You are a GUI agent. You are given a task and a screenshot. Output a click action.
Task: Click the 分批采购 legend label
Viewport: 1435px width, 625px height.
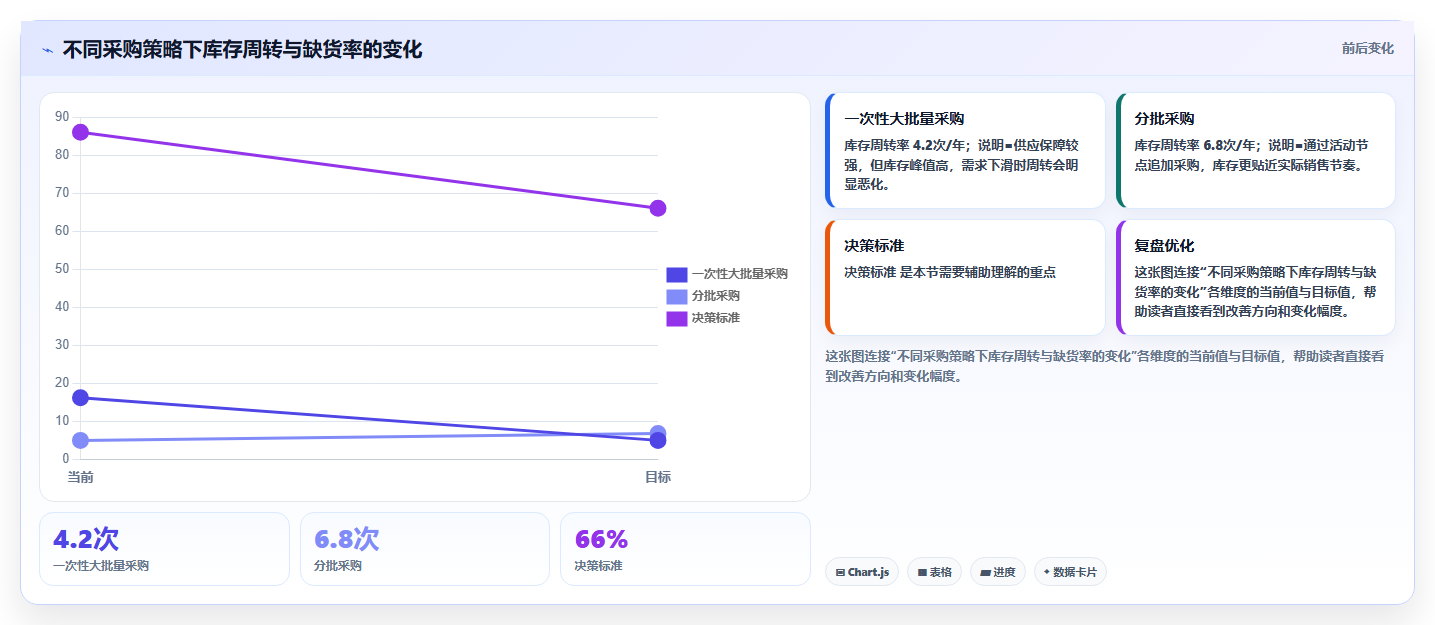click(715, 296)
